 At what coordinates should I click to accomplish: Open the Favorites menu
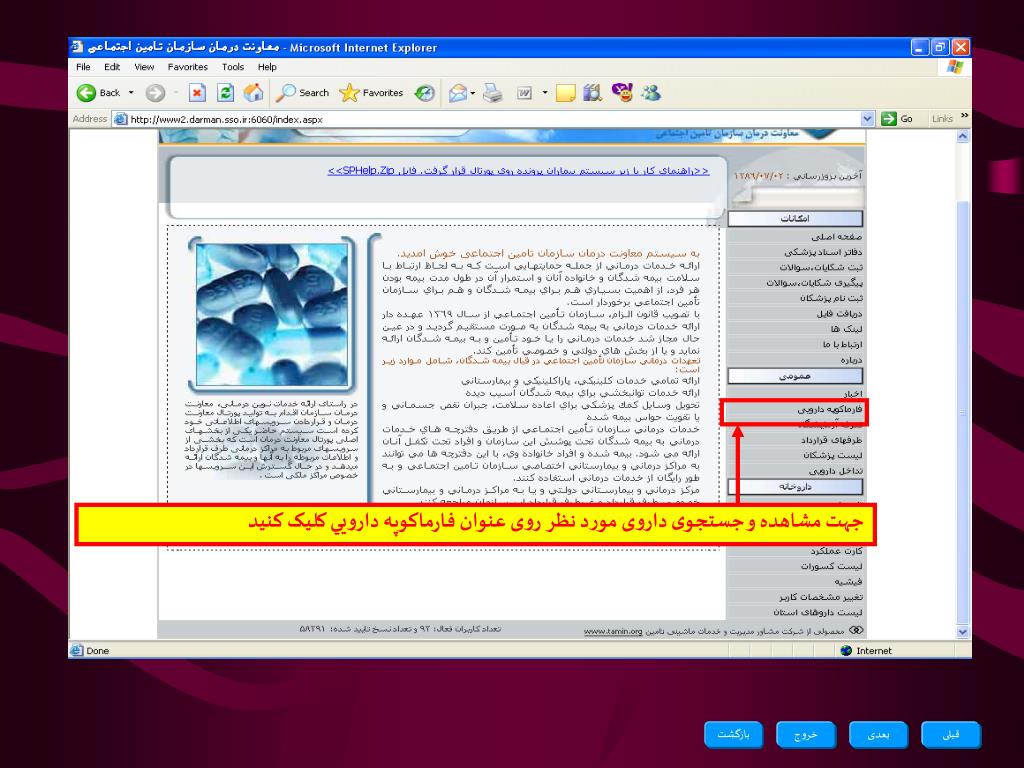(x=187, y=67)
